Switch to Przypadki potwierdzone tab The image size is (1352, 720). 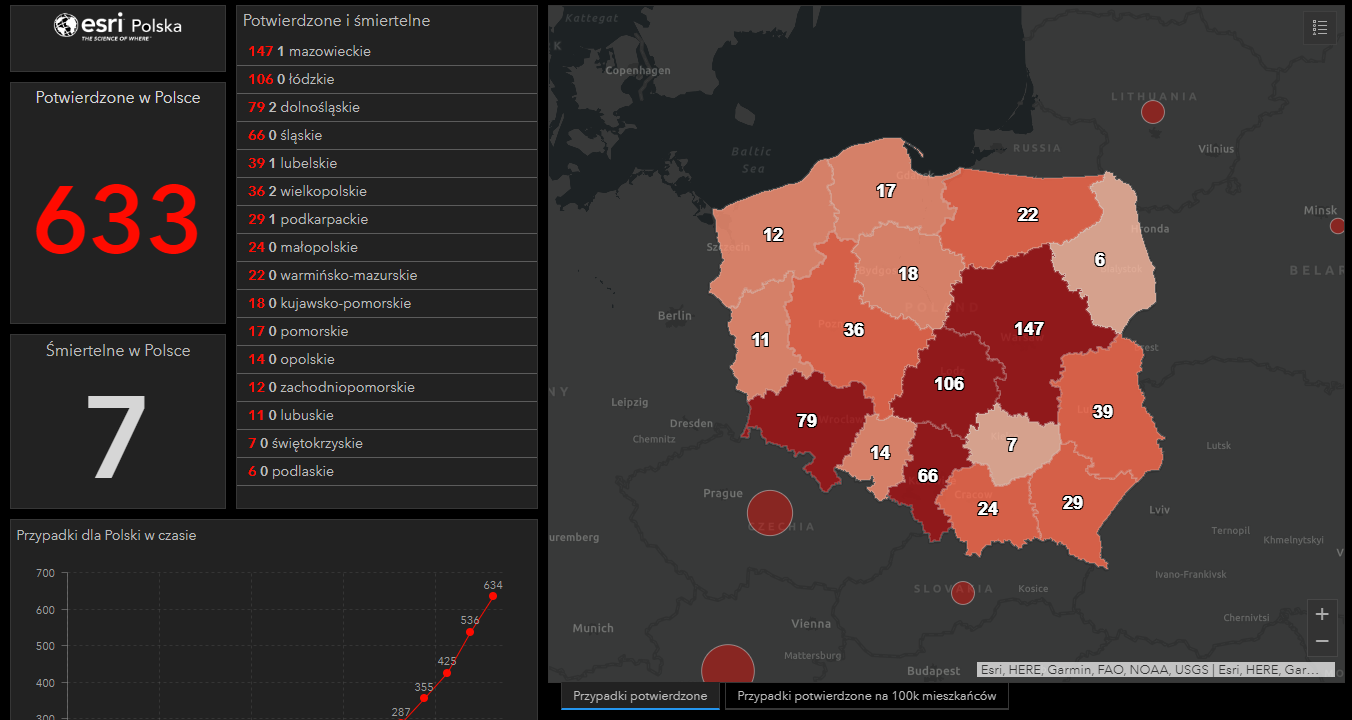point(640,696)
